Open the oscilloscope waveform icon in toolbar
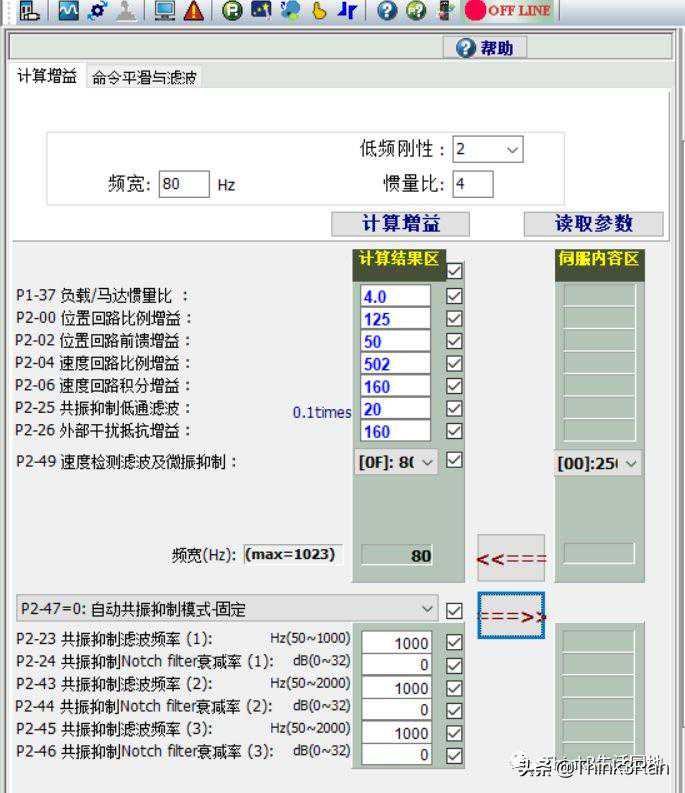 point(69,11)
